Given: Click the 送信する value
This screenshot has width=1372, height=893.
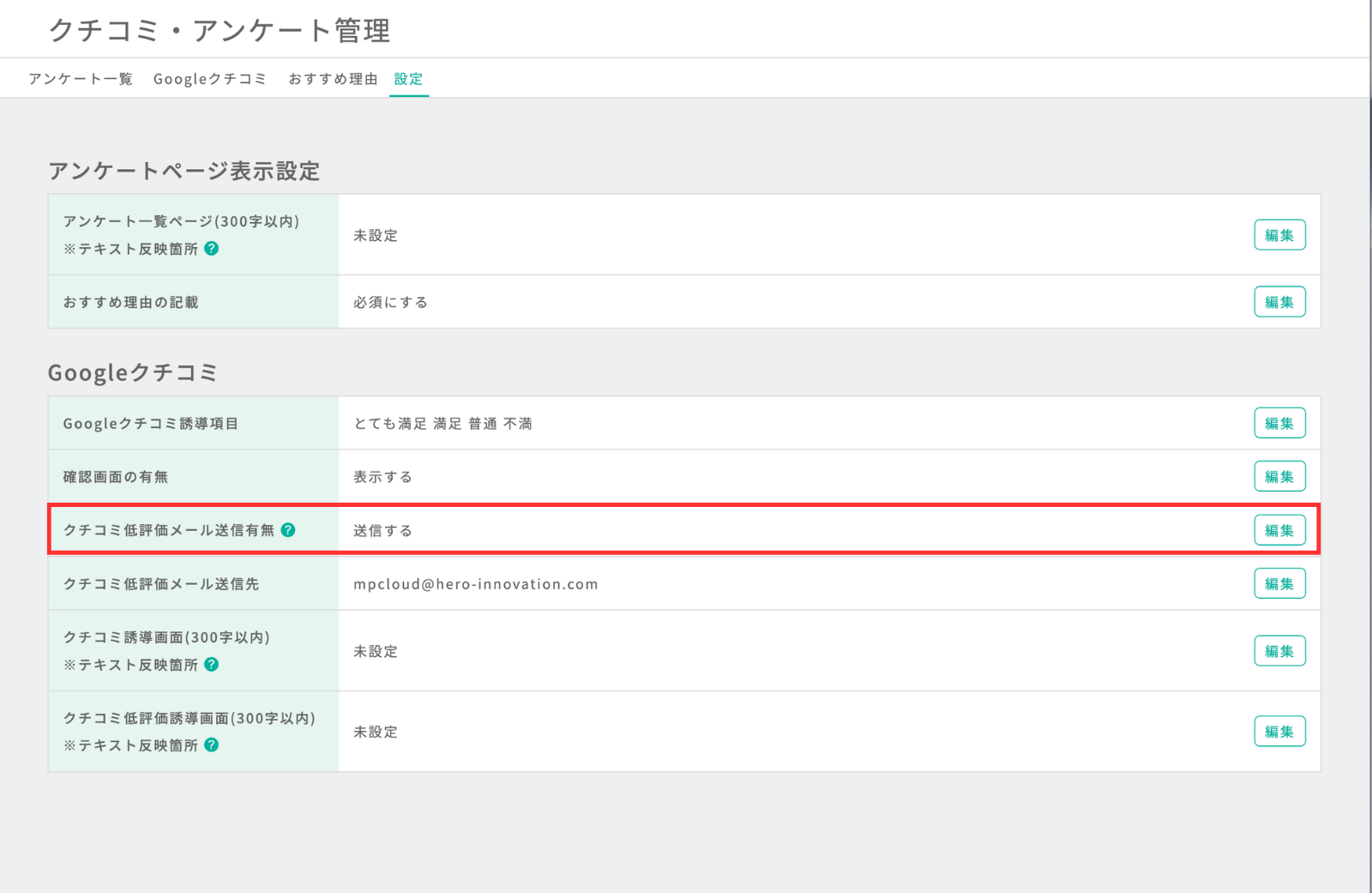Looking at the screenshot, I should [x=383, y=530].
